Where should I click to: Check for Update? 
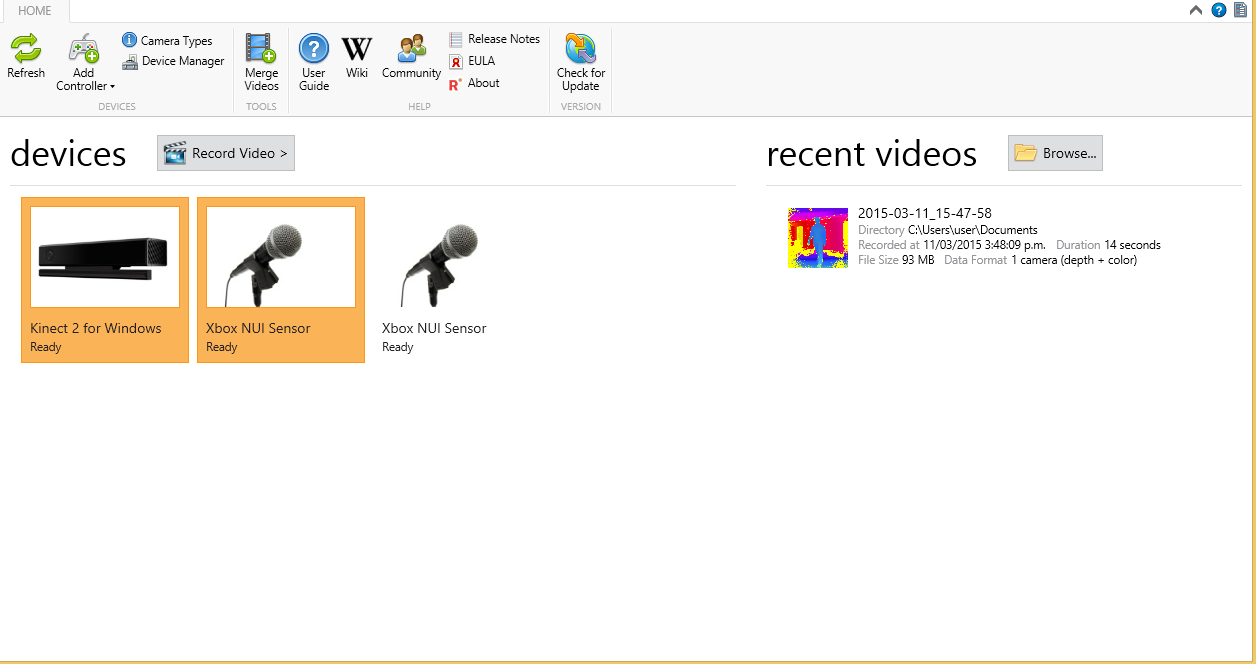581,63
